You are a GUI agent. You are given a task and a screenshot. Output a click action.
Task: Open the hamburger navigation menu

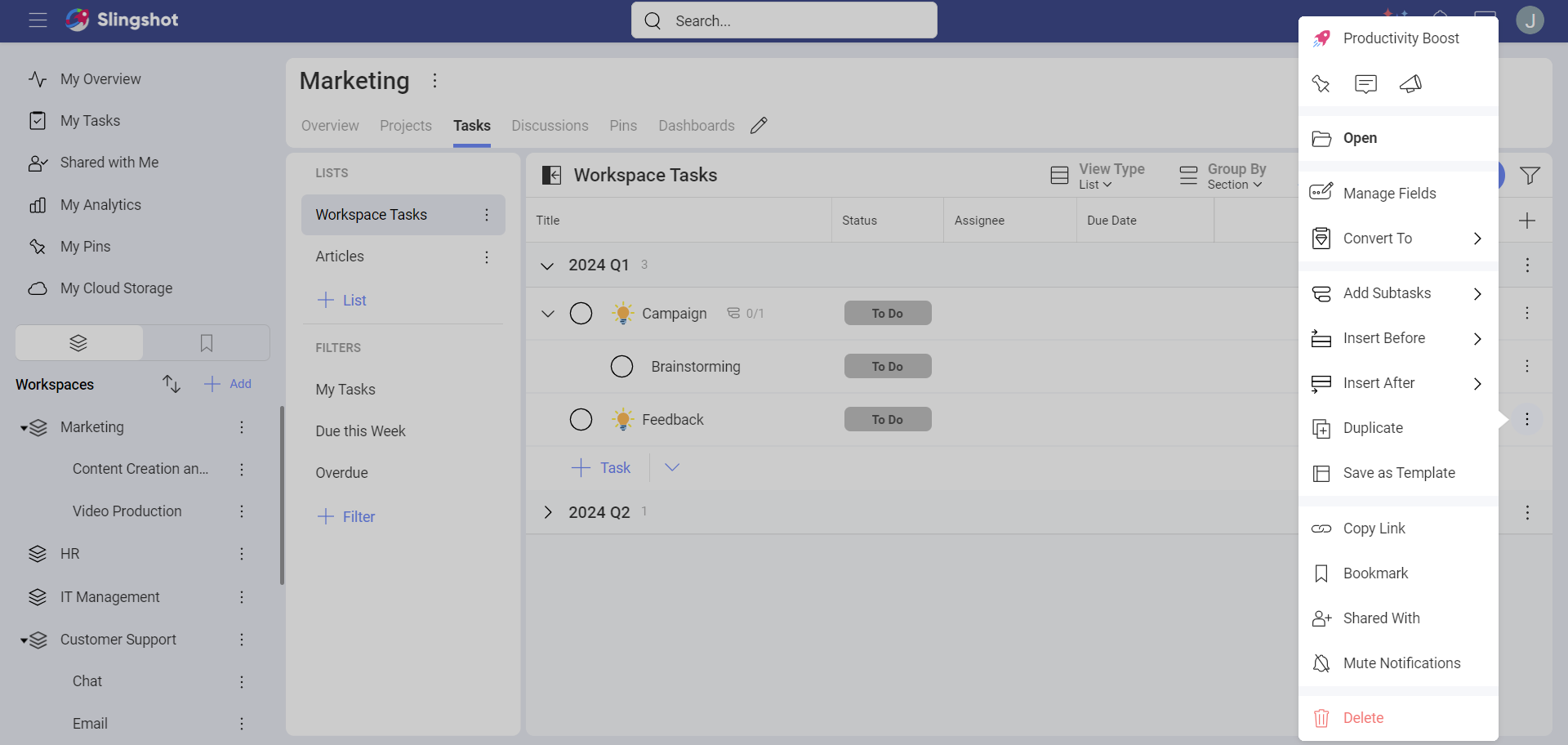pyautogui.click(x=38, y=20)
